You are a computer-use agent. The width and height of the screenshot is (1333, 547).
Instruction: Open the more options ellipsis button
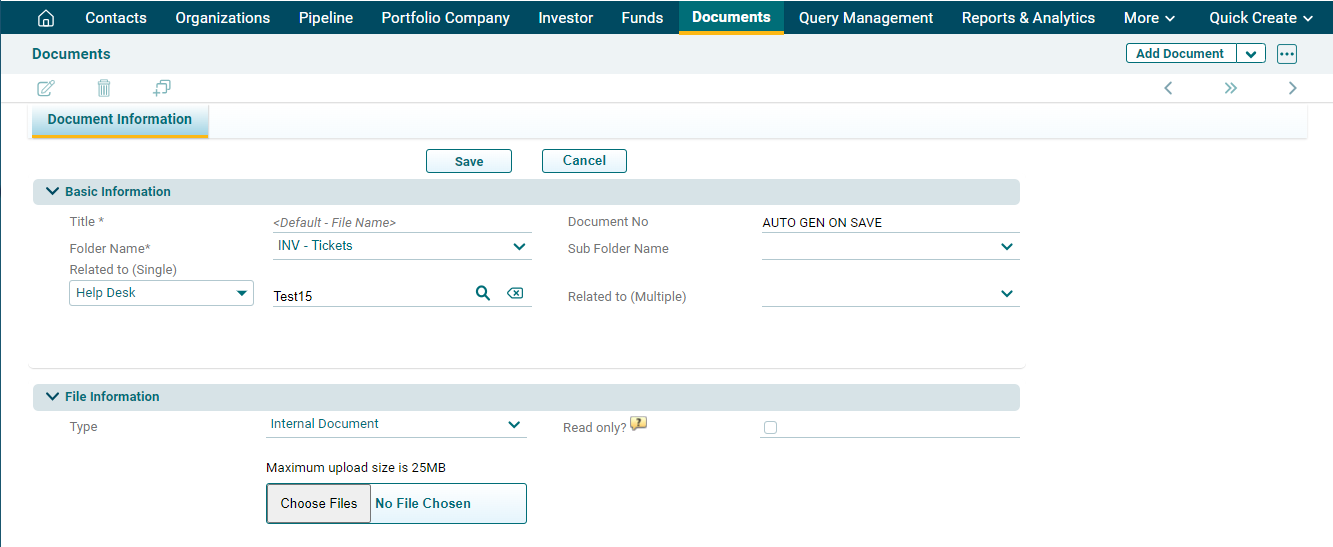[x=1286, y=54]
